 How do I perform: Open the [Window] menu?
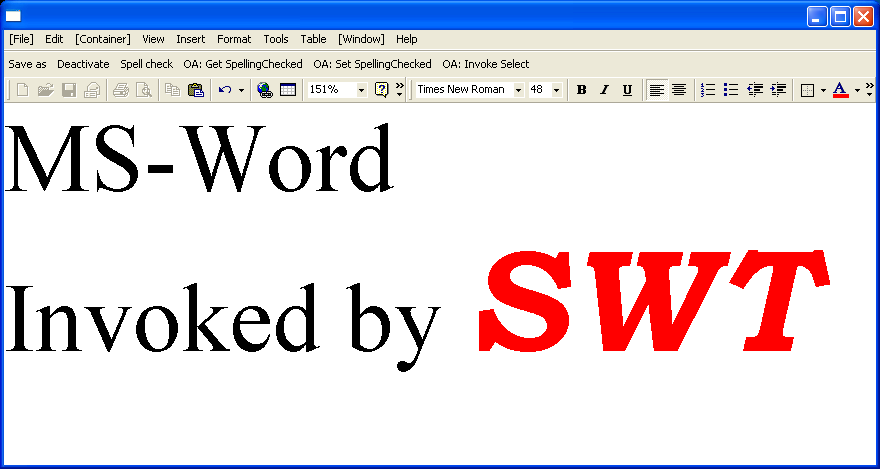click(361, 39)
